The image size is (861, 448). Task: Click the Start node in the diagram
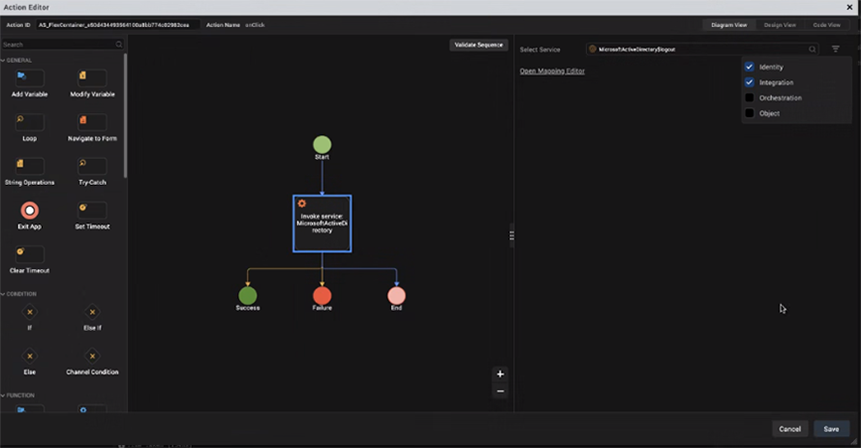(322, 145)
